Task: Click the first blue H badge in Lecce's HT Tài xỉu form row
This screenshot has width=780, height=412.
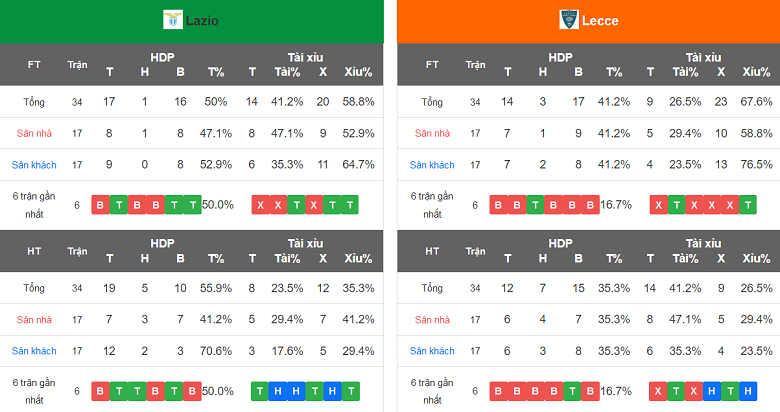Action: click(712, 392)
